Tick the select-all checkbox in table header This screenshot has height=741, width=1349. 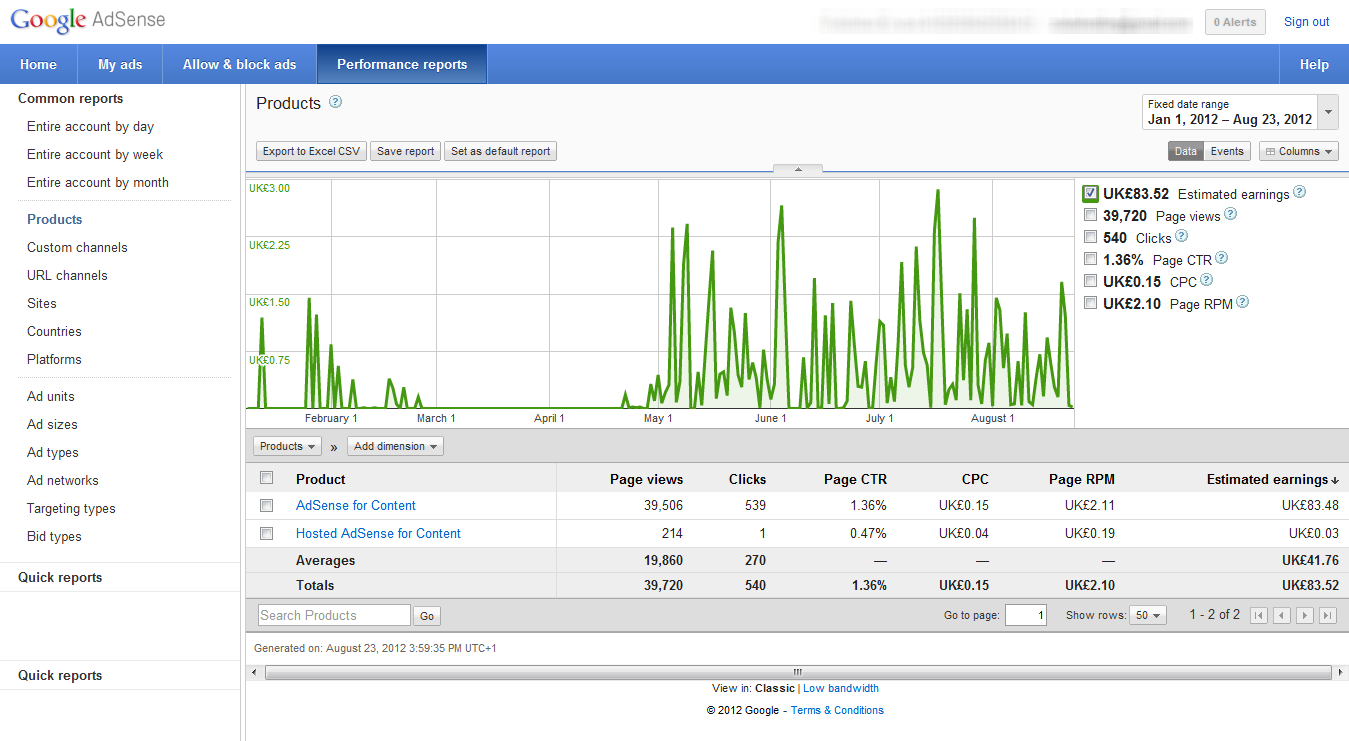pos(266,478)
